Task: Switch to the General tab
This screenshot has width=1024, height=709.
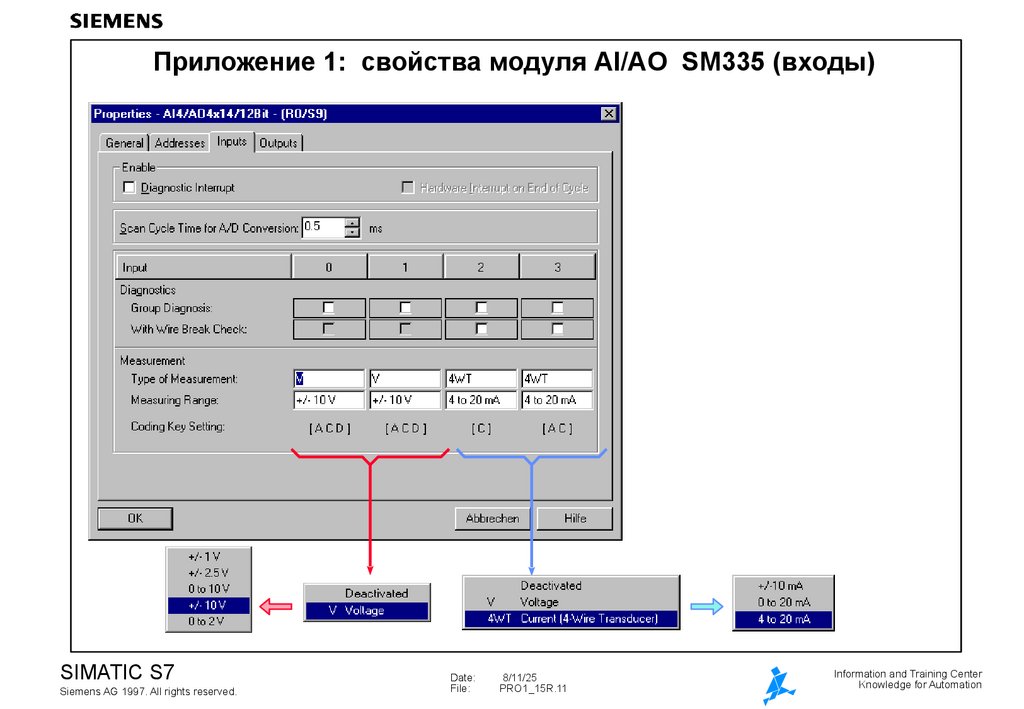Action: coord(124,142)
